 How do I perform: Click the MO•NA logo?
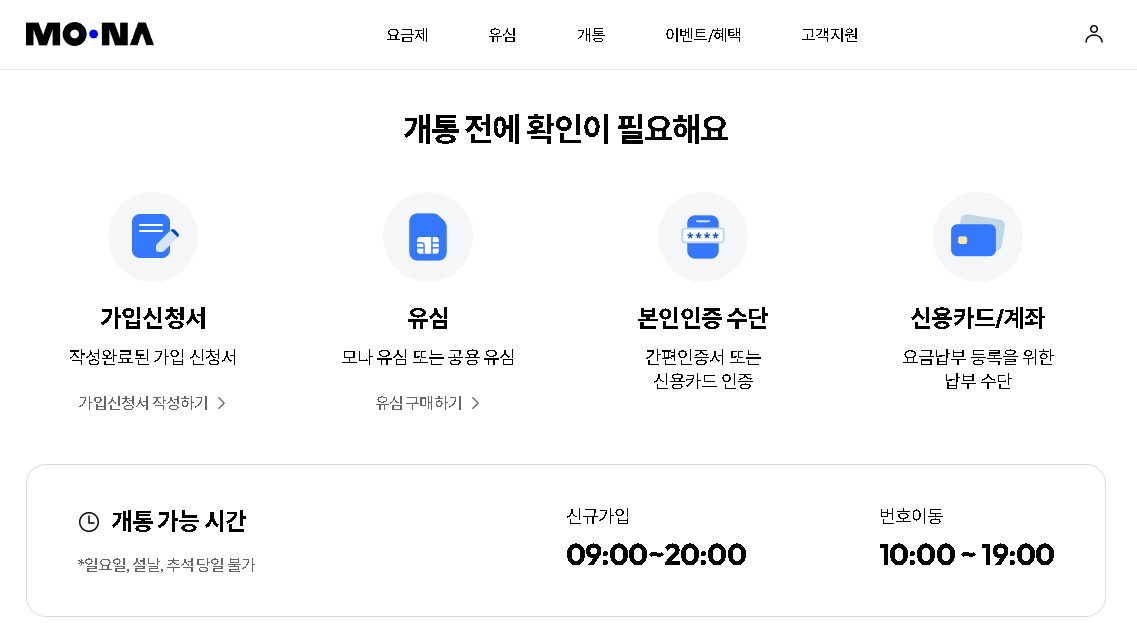(89, 33)
